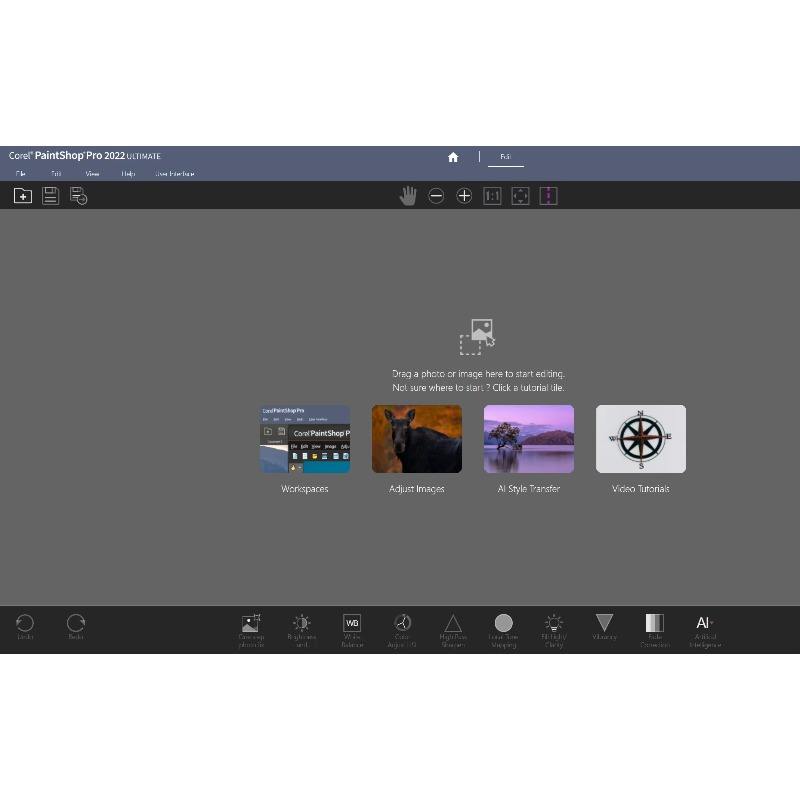Screen dimensions: 800x800
Task: Open the Fade Correction tool
Action: (x=655, y=631)
